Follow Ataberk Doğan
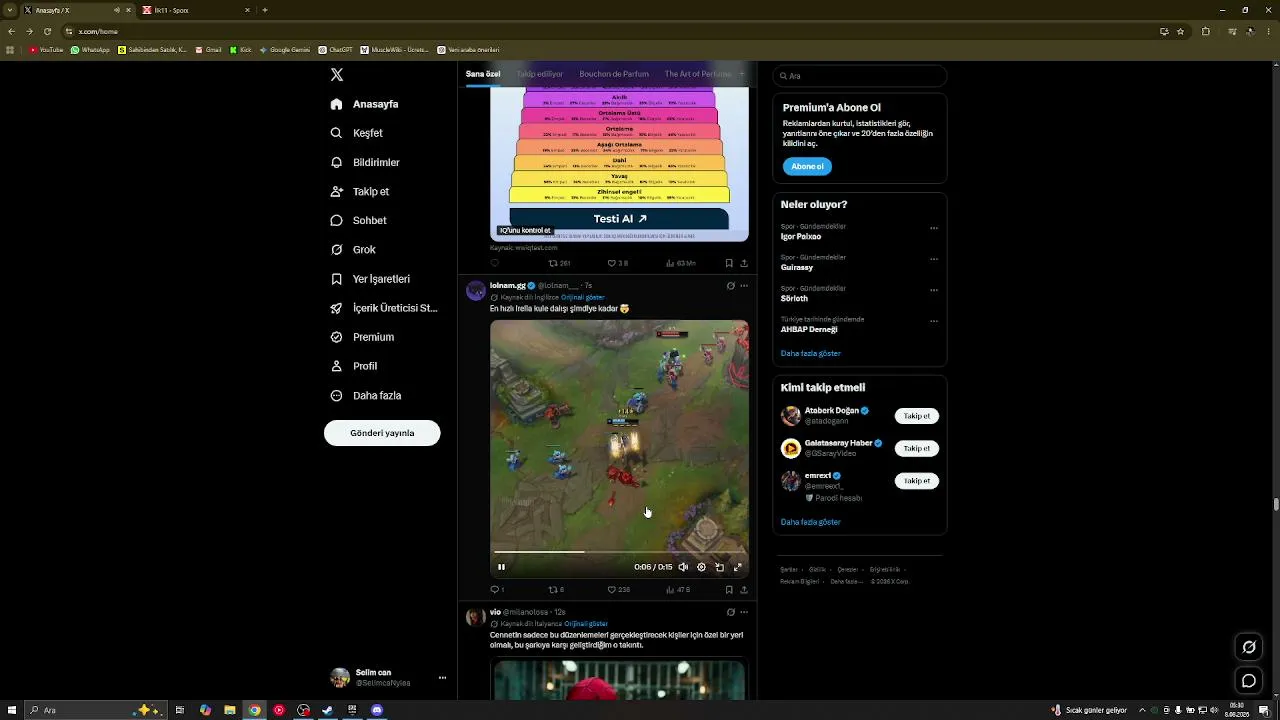Screen dimensions: 1280x720 pos(917,416)
